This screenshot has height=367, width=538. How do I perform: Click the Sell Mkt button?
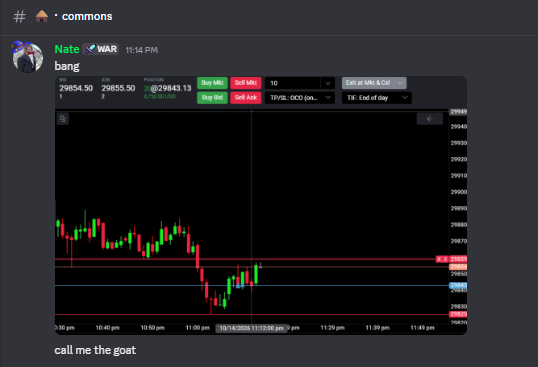[x=246, y=83]
